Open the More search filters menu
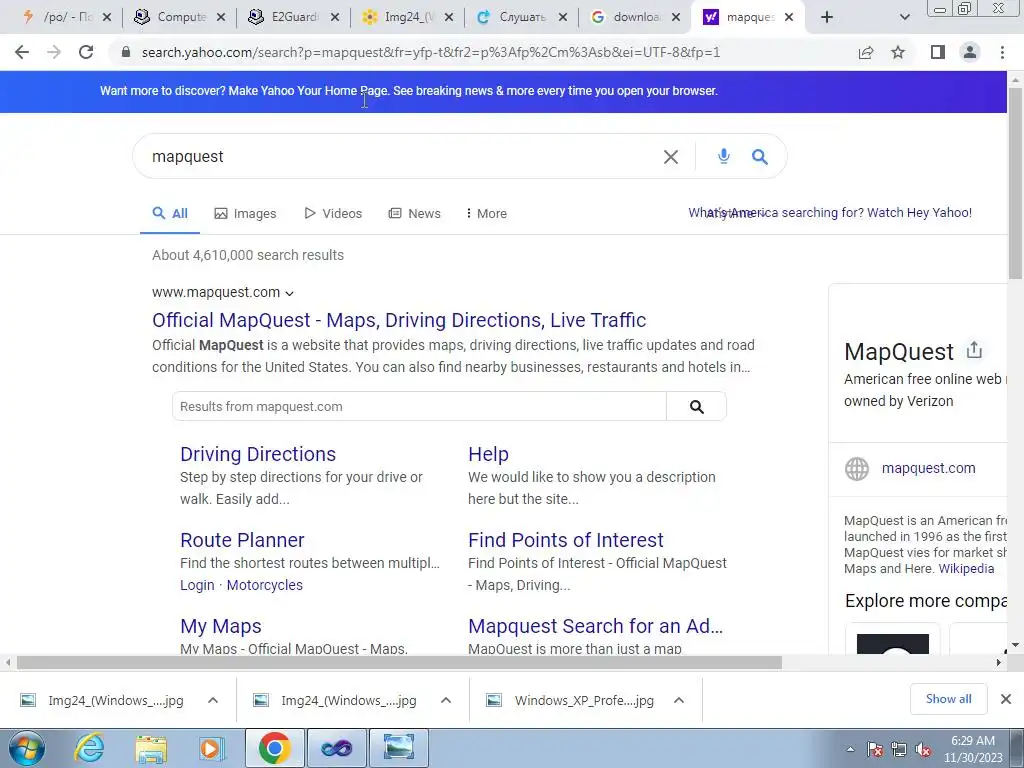 (x=486, y=214)
